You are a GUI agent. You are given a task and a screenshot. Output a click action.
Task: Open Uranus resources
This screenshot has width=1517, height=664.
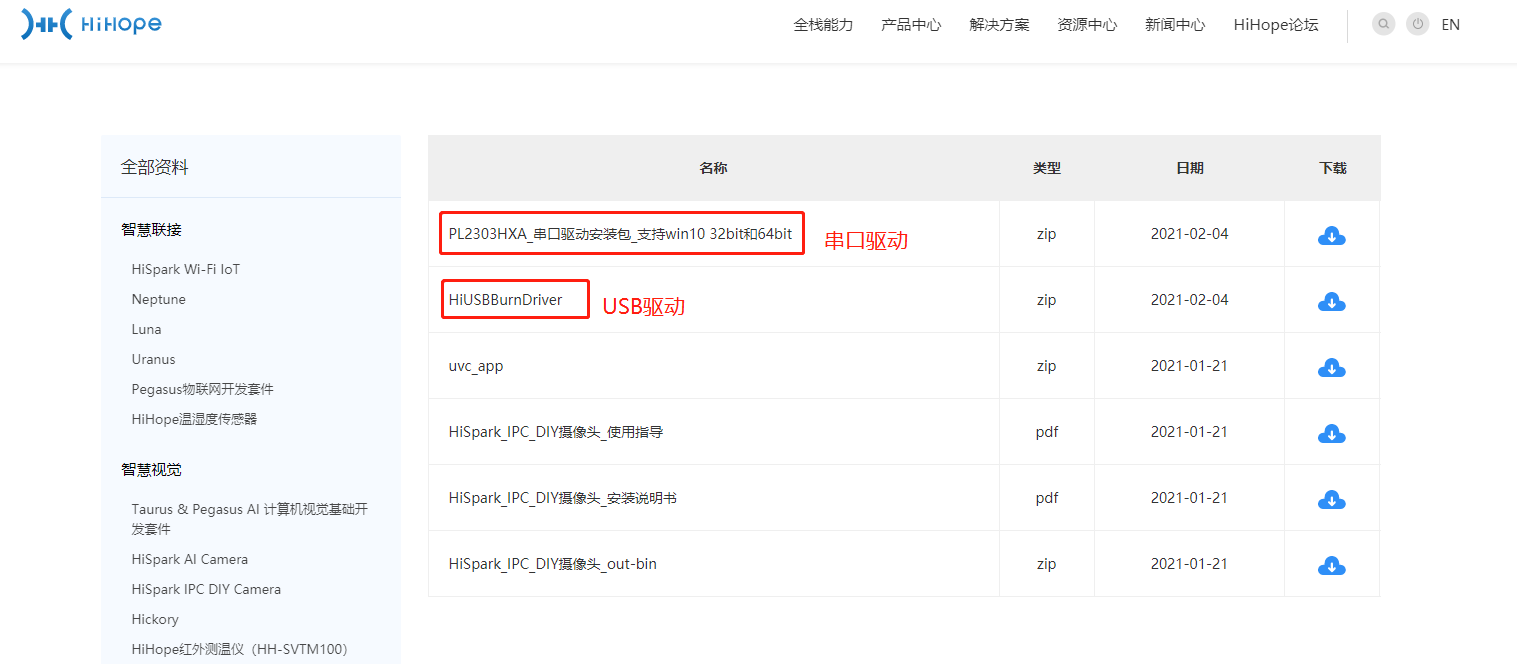(x=153, y=359)
